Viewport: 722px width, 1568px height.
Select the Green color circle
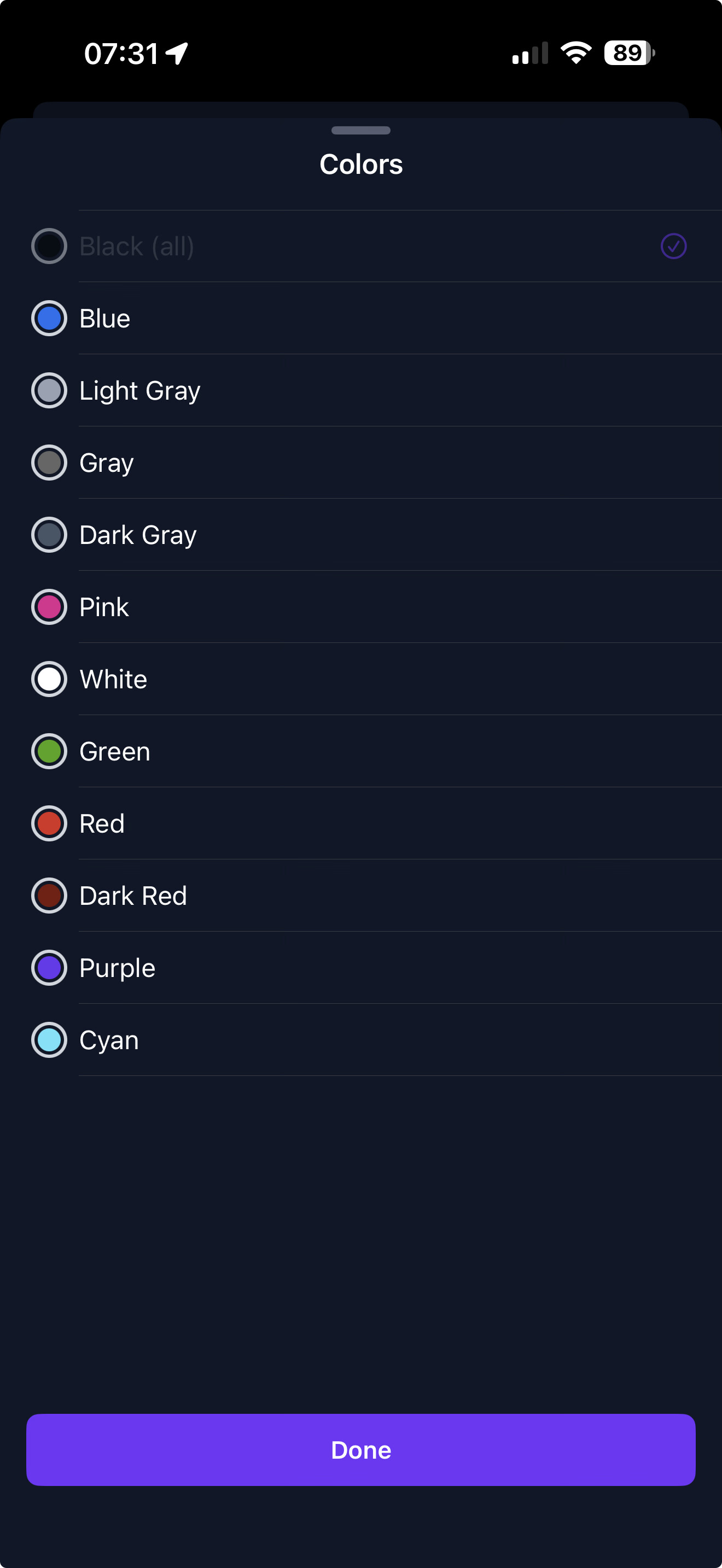pos(49,751)
